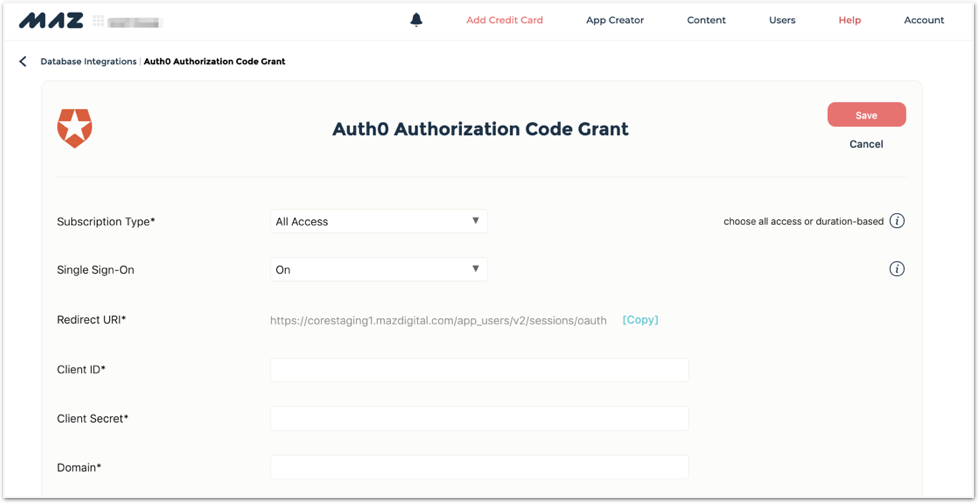Click the 'choose all access or duration-based' hint
Screen dimensions: 979x504
804,221
